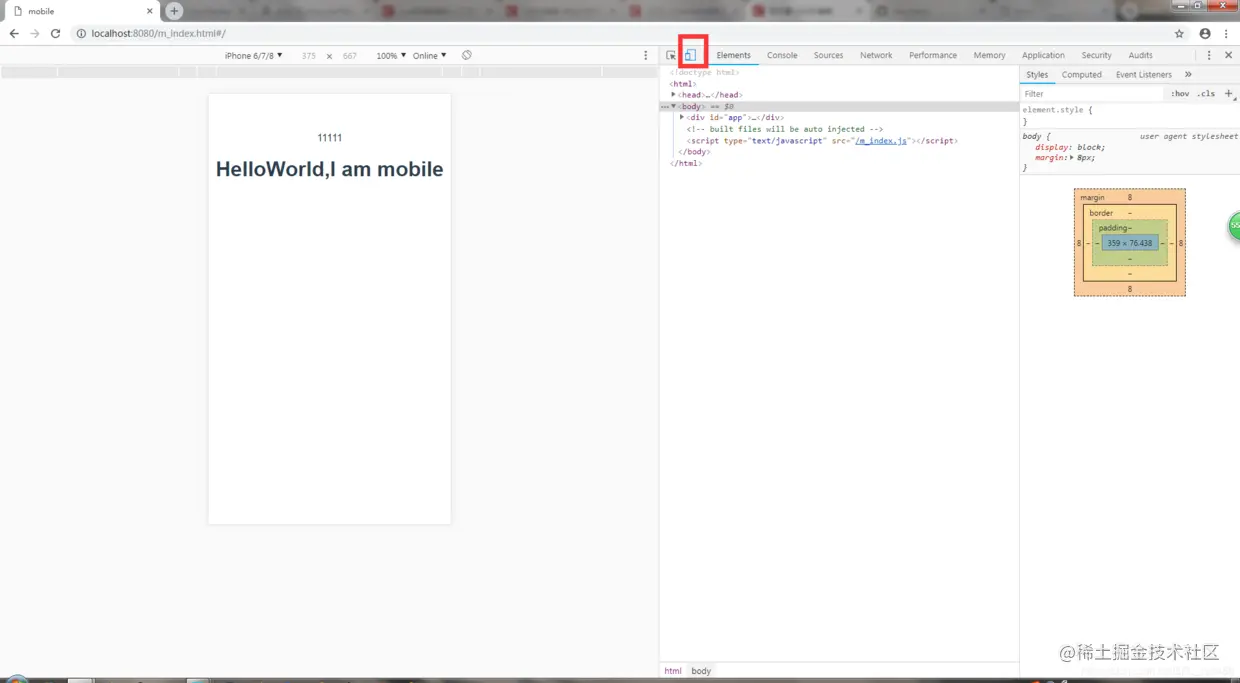Switch to the Elements tab

pyautogui.click(x=733, y=55)
